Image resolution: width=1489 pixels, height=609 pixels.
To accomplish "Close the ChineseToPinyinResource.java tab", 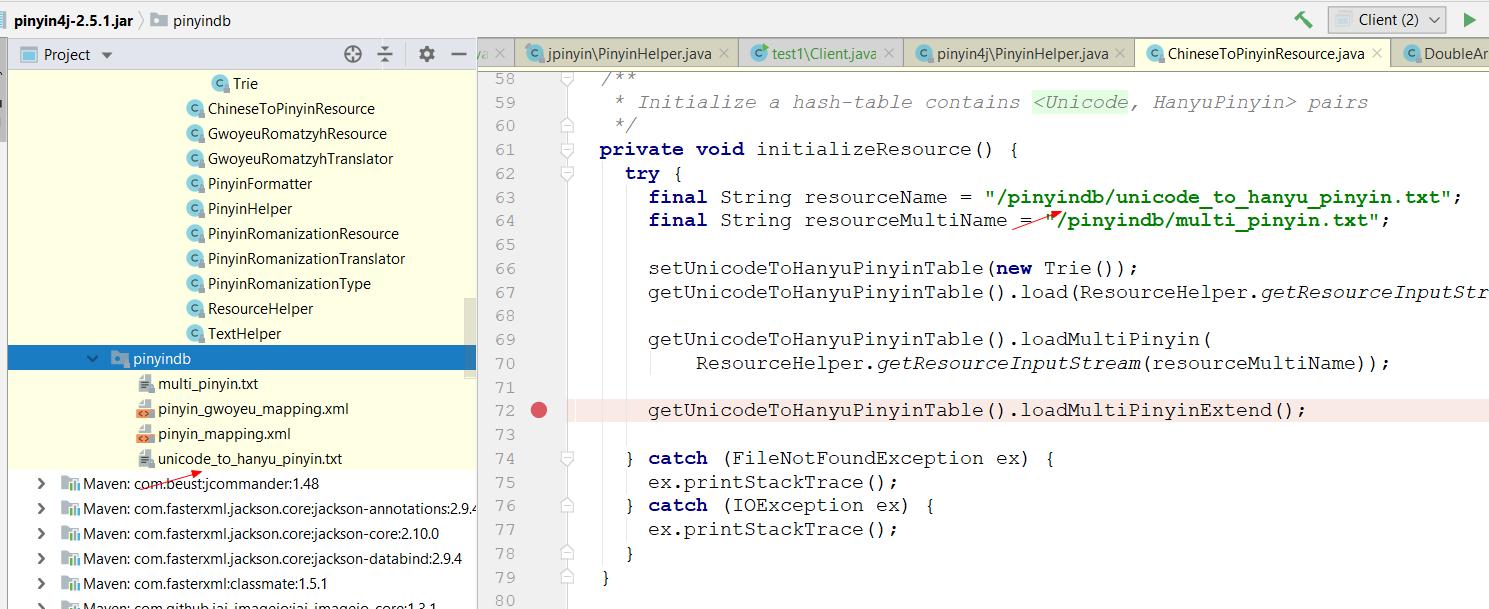I will click(1377, 54).
